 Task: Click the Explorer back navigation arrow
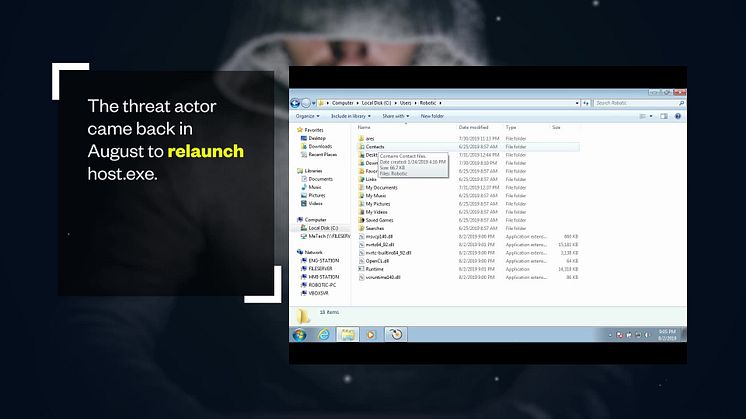296,103
